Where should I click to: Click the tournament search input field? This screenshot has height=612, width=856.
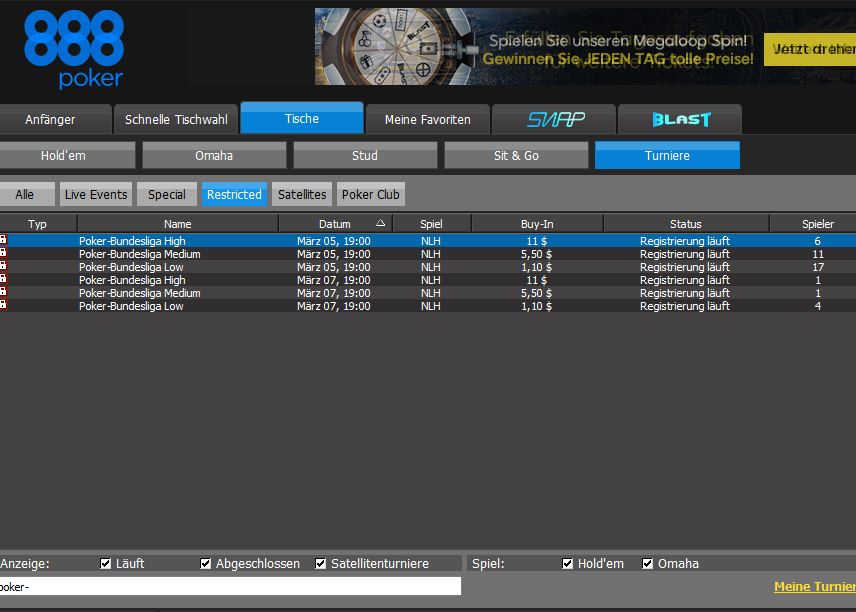(x=230, y=586)
